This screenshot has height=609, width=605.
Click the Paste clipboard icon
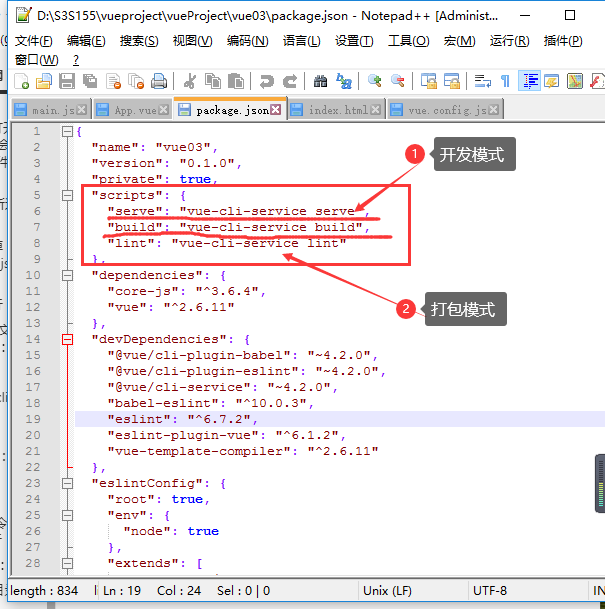pyautogui.click(x=236, y=81)
